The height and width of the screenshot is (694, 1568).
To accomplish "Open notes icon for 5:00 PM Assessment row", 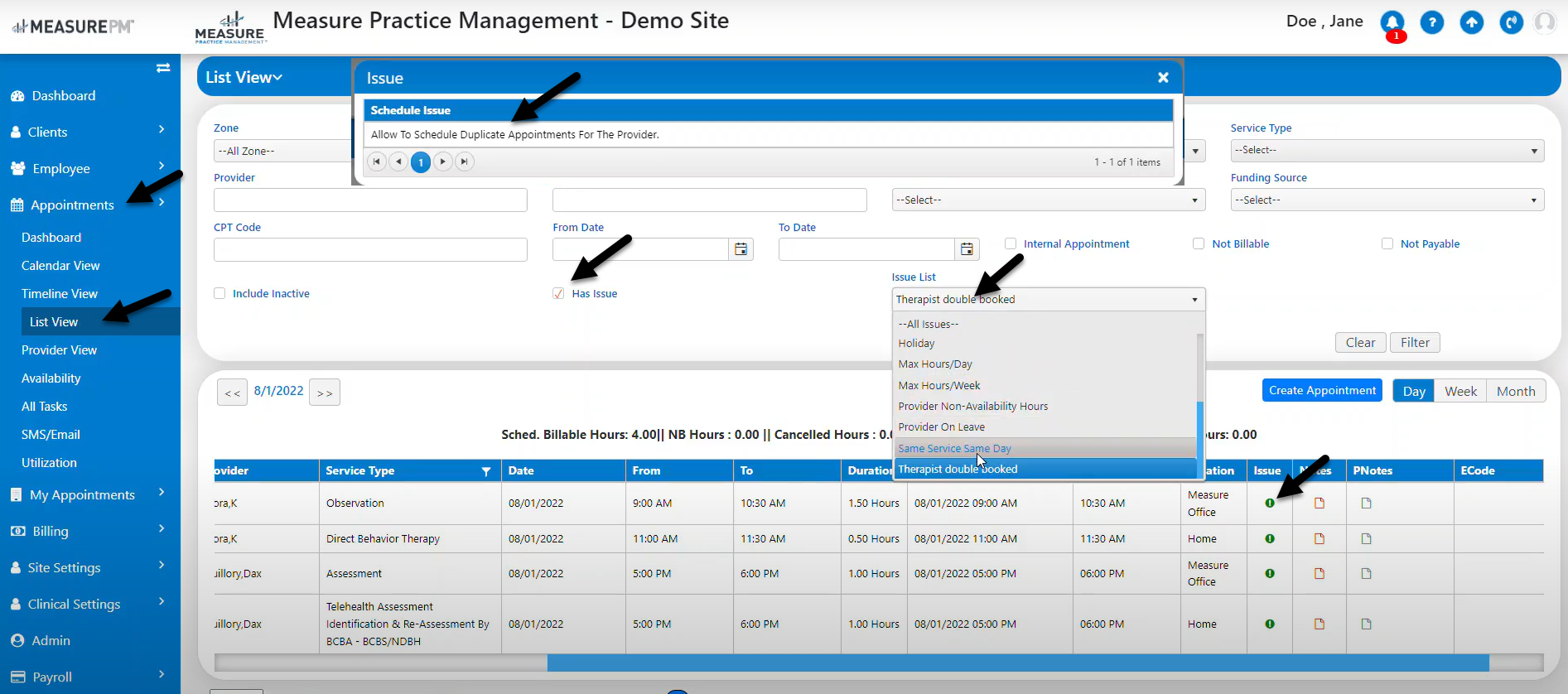I will point(1320,574).
